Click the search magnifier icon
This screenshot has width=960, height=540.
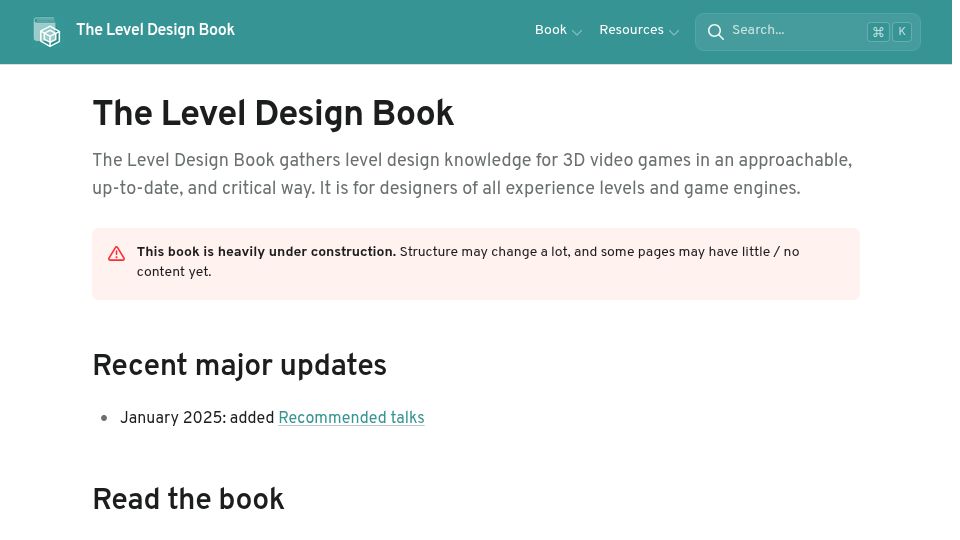[x=715, y=32]
